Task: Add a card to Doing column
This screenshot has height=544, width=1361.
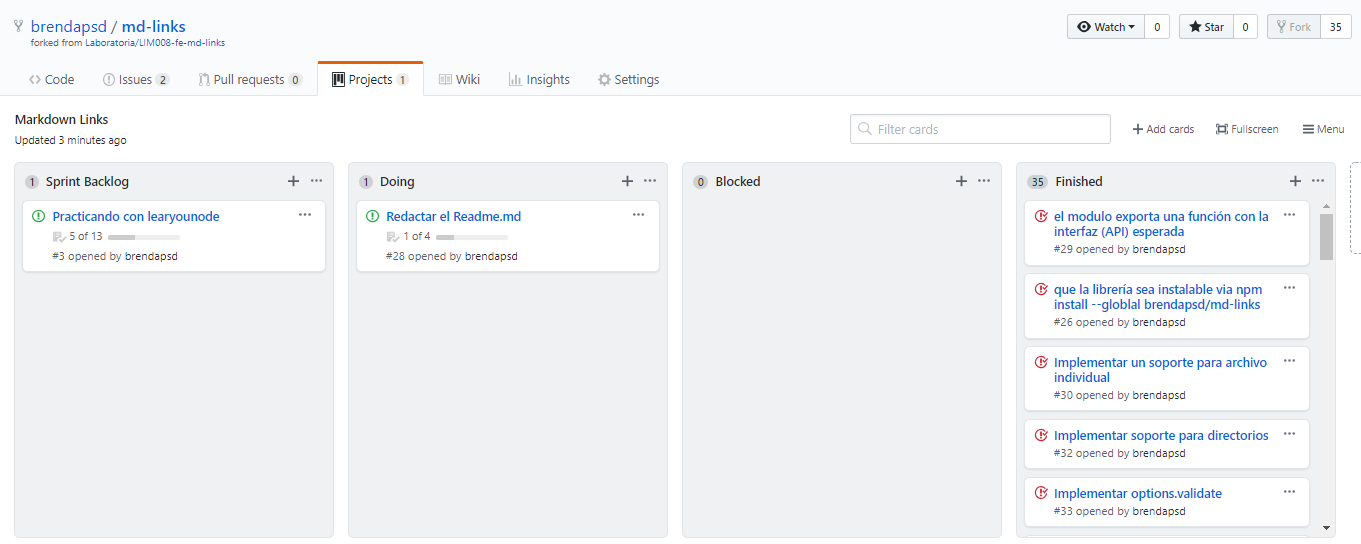Action: [627, 181]
